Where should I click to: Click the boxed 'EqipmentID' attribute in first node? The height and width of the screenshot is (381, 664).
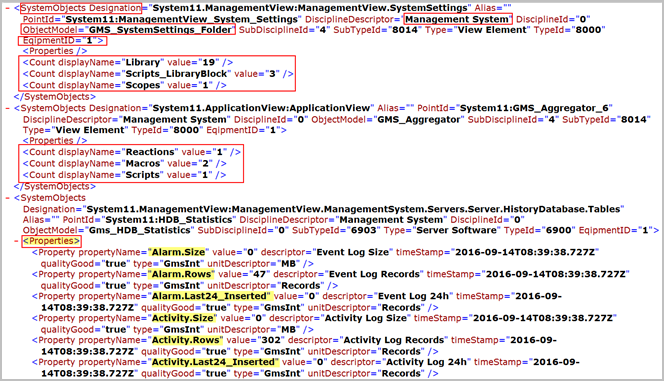click(62, 41)
